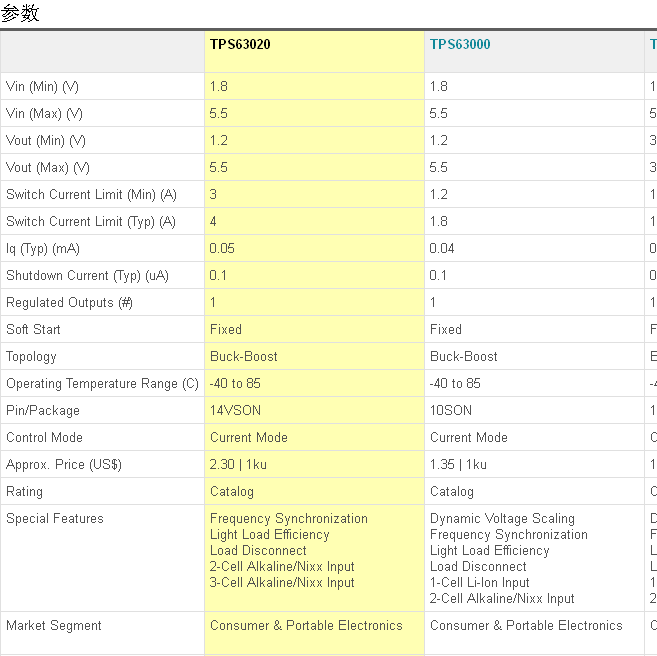
Task: Click TPS63020 Fixed soft start value
Action: (226, 329)
